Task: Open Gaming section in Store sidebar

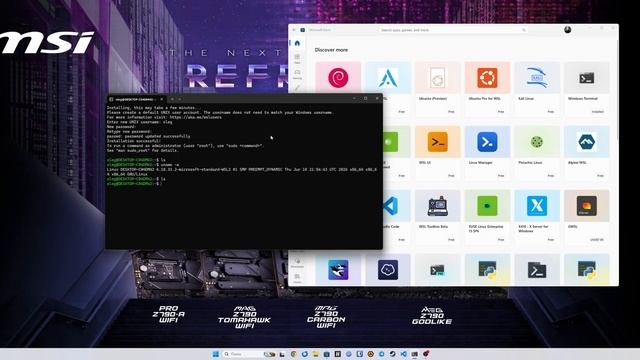Action: tap(297, 74)
